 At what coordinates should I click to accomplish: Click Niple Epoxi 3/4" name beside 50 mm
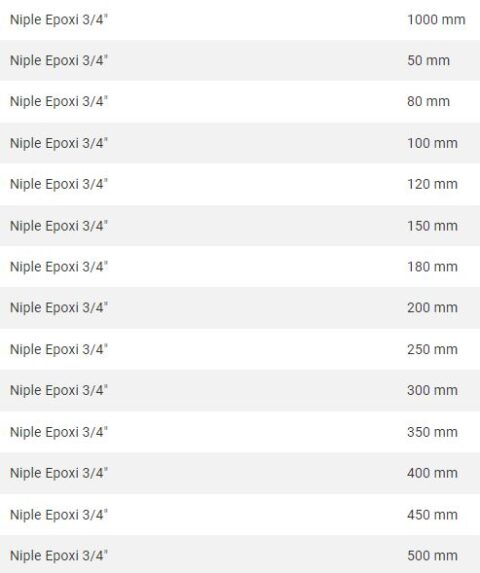pos(59,60)
